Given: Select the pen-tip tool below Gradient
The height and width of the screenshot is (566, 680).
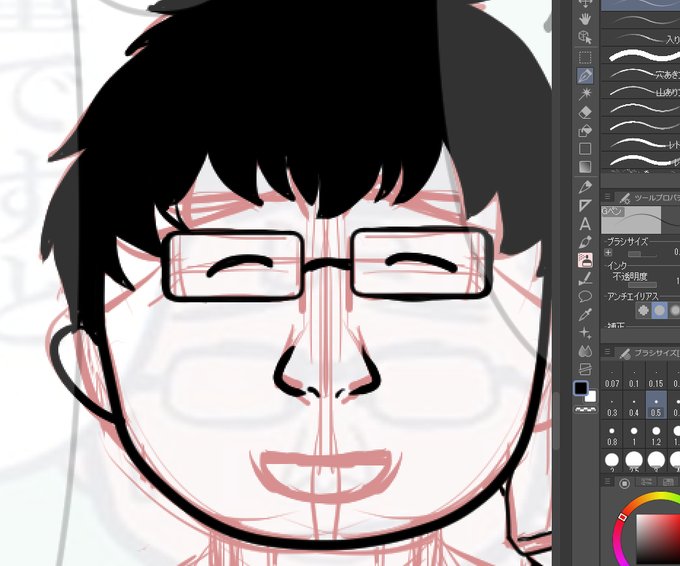Looking at the screenshot, I should coord(585,187).
